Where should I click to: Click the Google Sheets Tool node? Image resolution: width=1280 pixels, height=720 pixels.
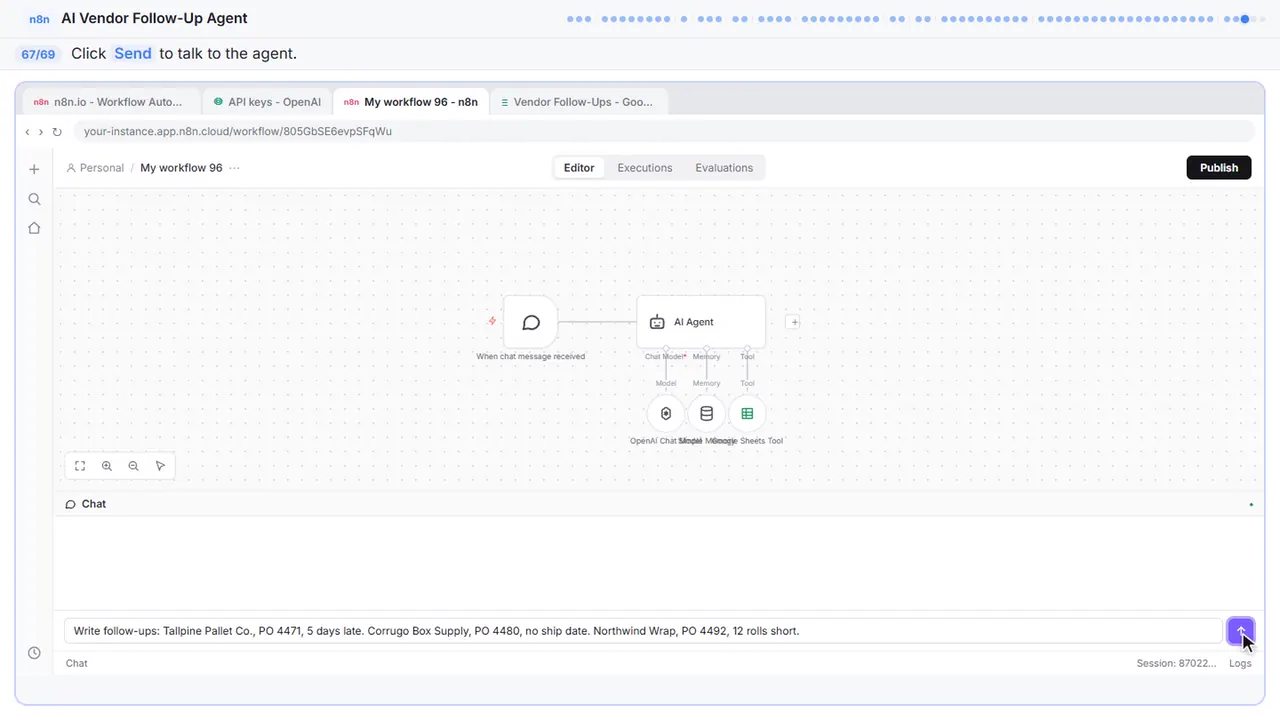click(x=747, y=414)
